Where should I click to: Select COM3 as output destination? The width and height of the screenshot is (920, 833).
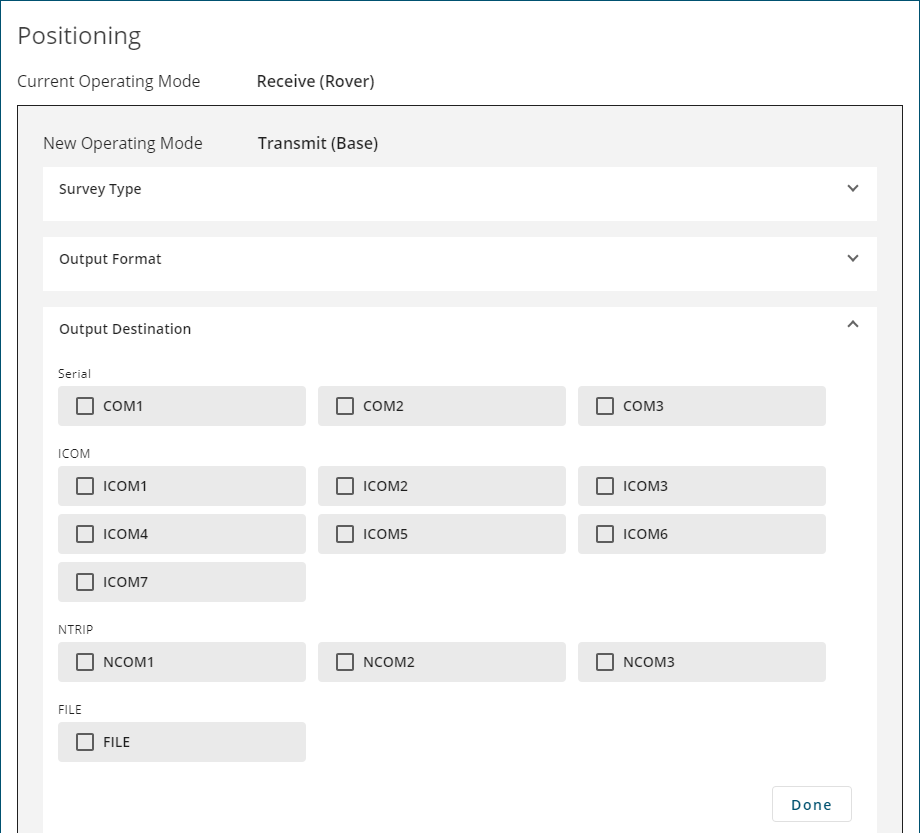pos(605,406)
